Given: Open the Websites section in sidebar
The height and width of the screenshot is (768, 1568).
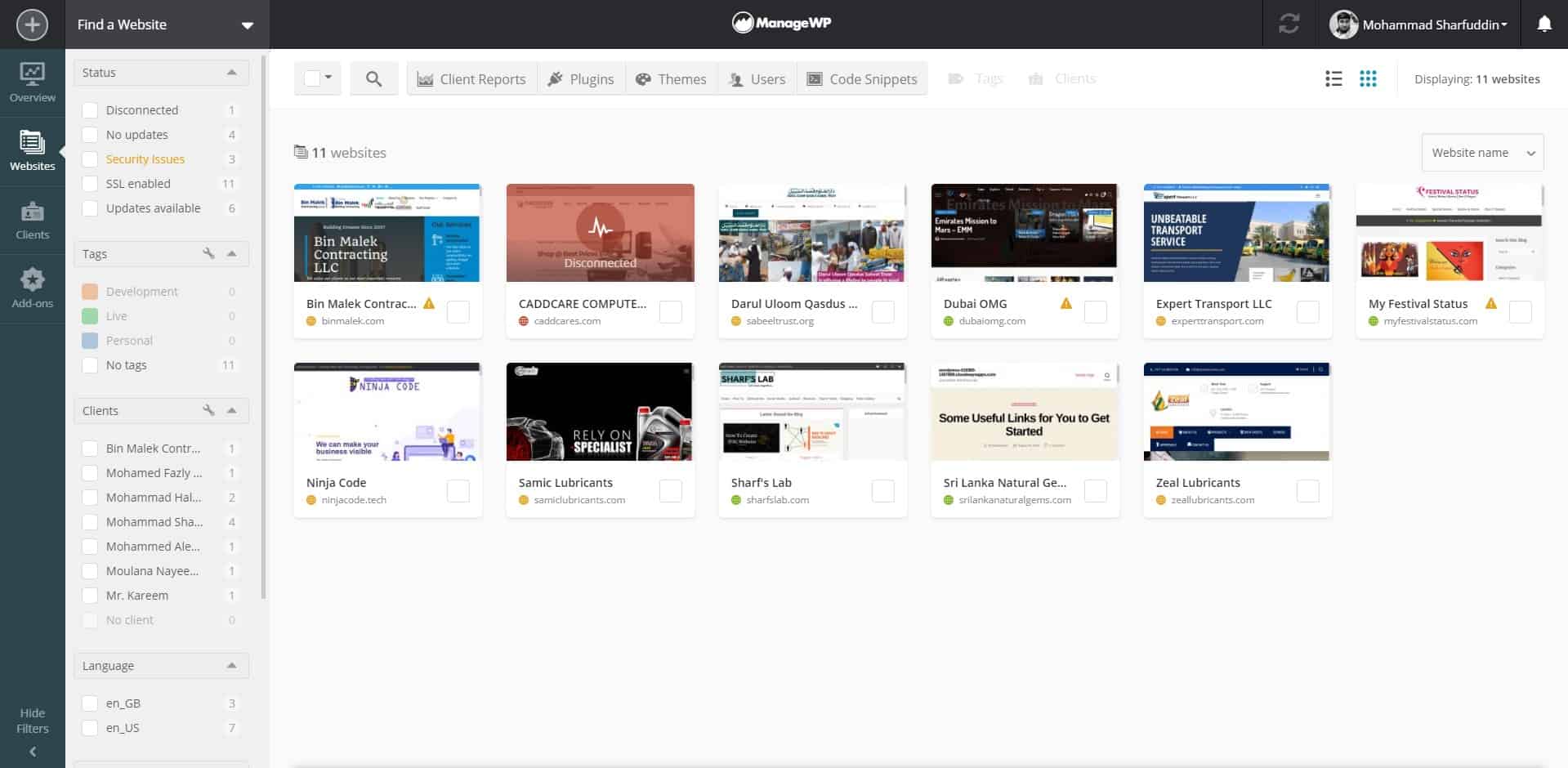Looking at the screenshot, I should (x=33, y=151).
